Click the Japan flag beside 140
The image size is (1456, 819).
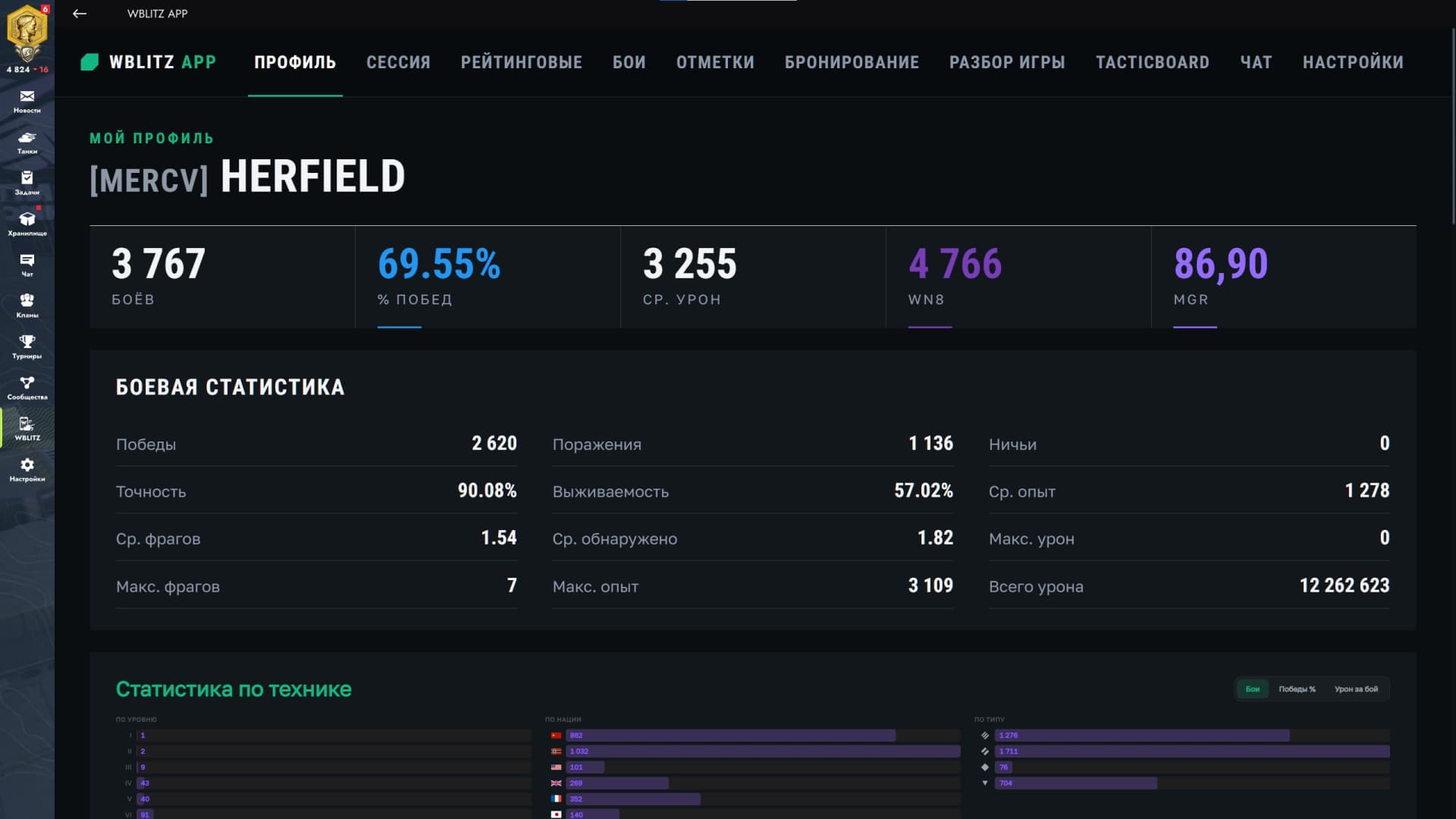[556, 814]
